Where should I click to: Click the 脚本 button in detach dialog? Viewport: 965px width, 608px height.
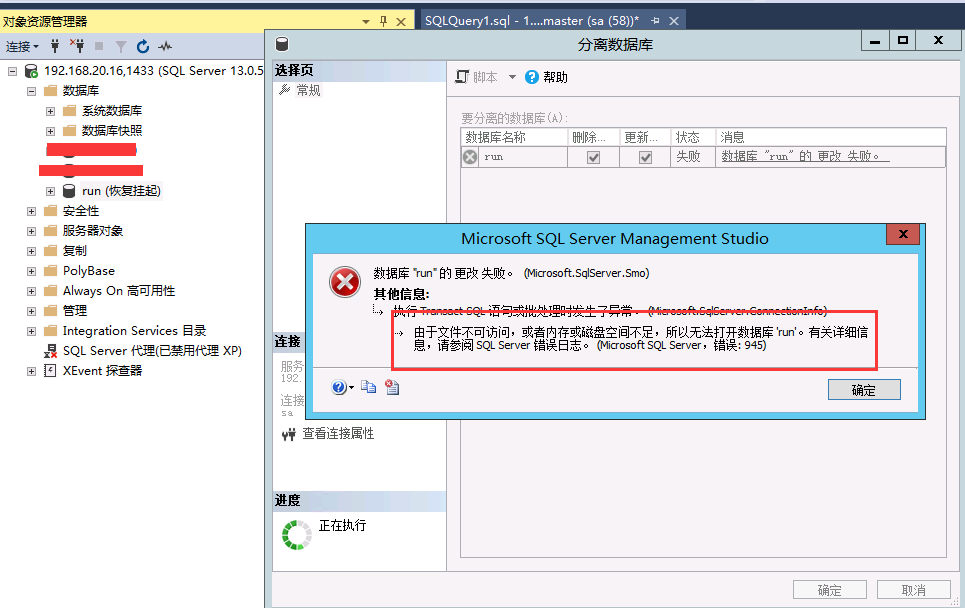476,77
